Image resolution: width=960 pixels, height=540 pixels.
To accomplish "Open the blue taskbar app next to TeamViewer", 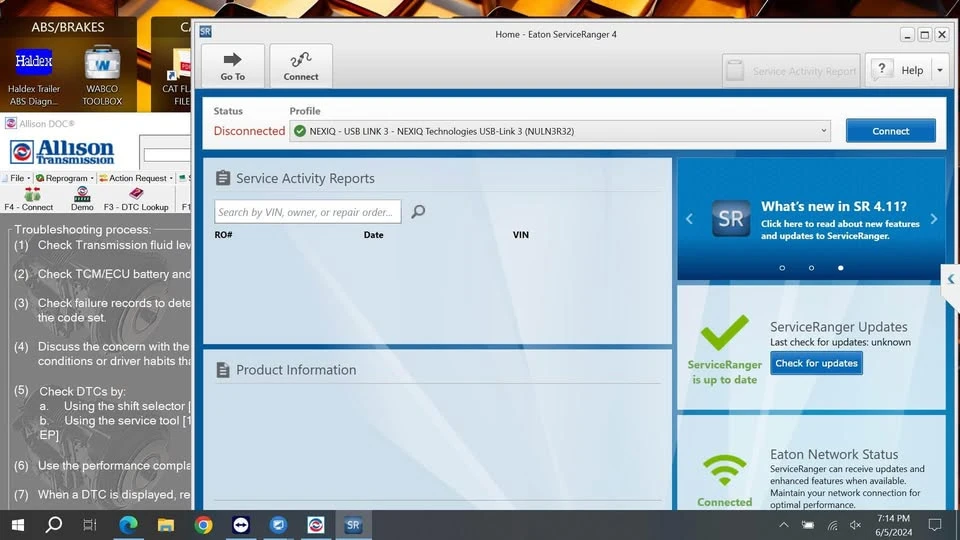I will pyautogui.click(x=278, y=525).
